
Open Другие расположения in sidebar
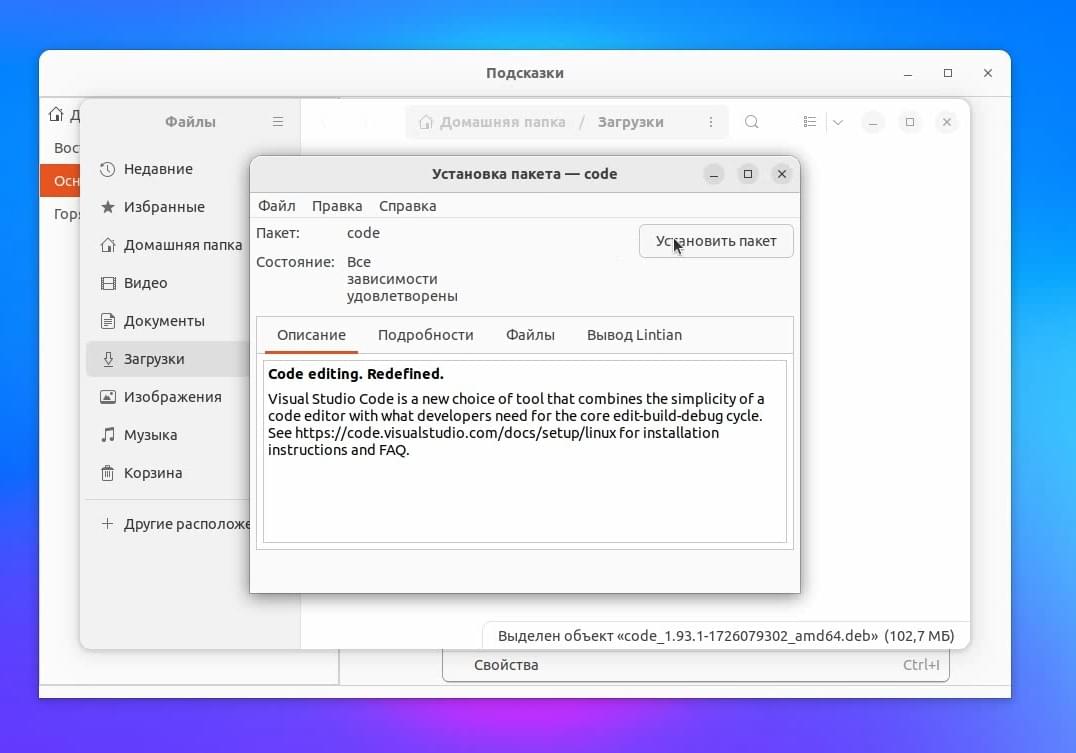[x=168, y=524]
